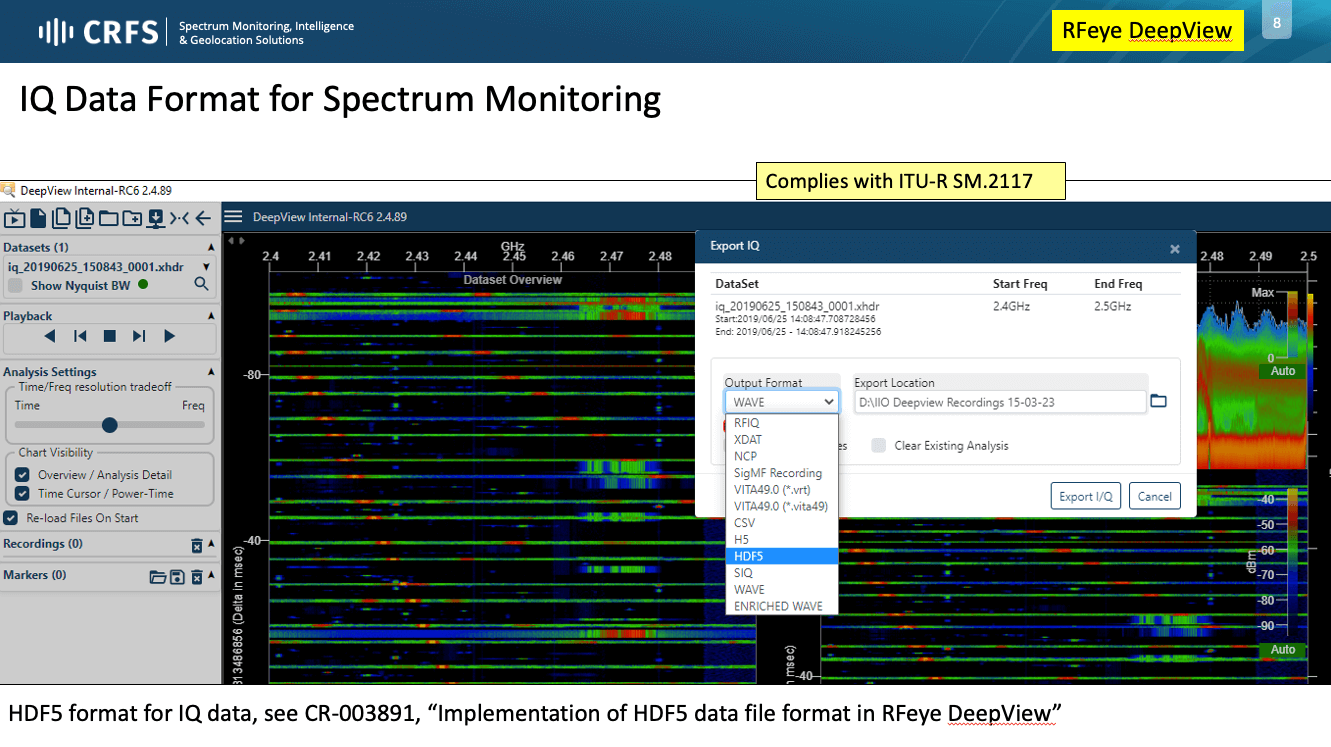Select SigMF Recording from the format list
This screenshot has height=747, width=1331.
[779, 472]
